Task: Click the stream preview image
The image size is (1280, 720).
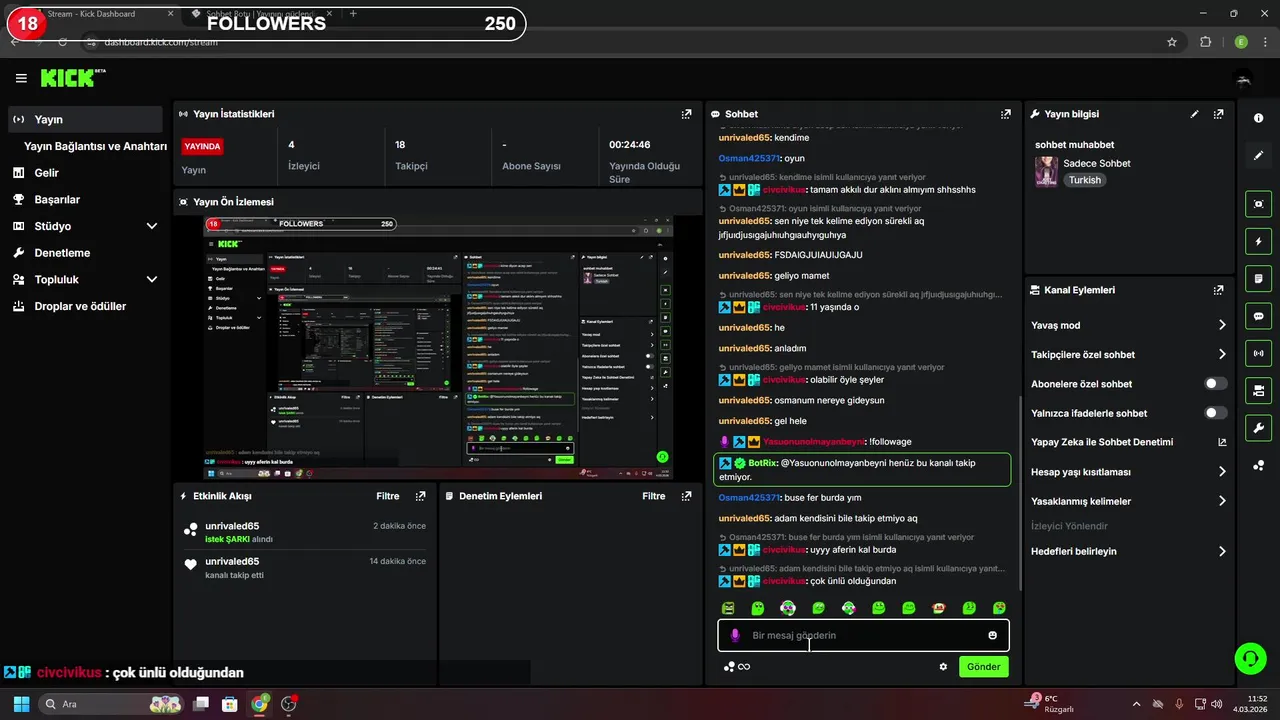Action: (x=438, y=347)
